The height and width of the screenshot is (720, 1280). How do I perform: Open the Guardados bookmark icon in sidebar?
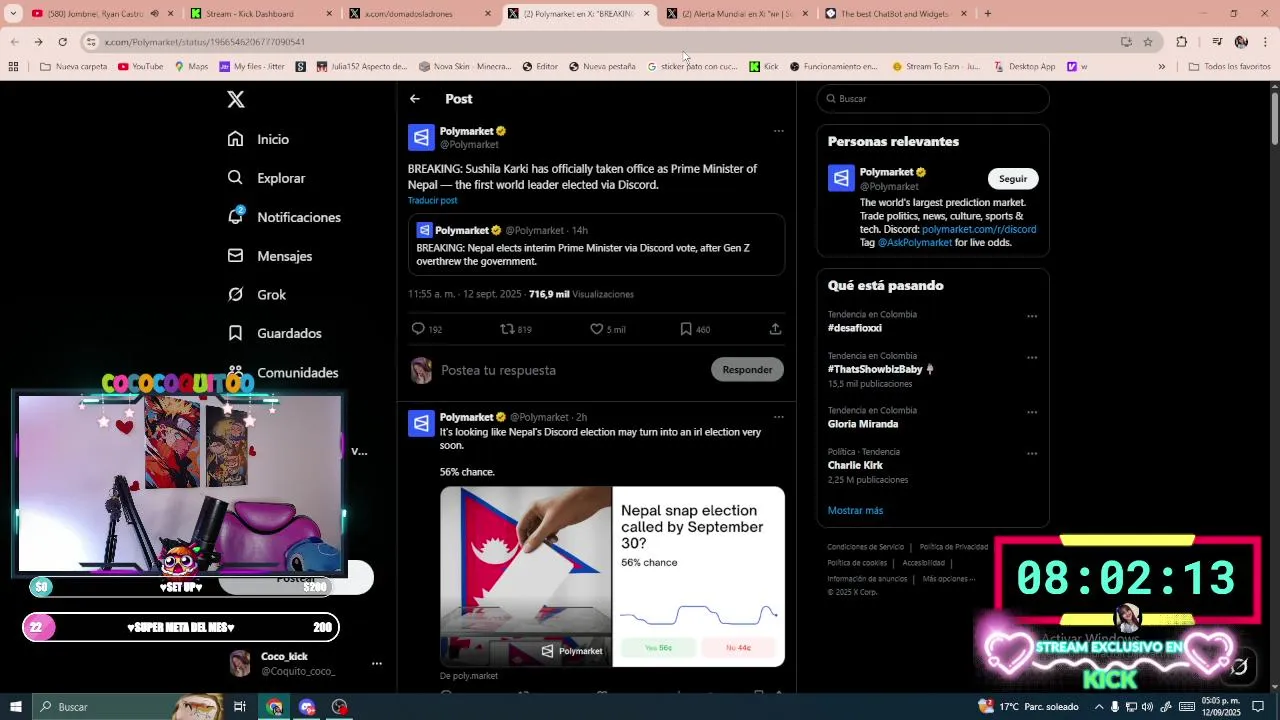[235, 333]
